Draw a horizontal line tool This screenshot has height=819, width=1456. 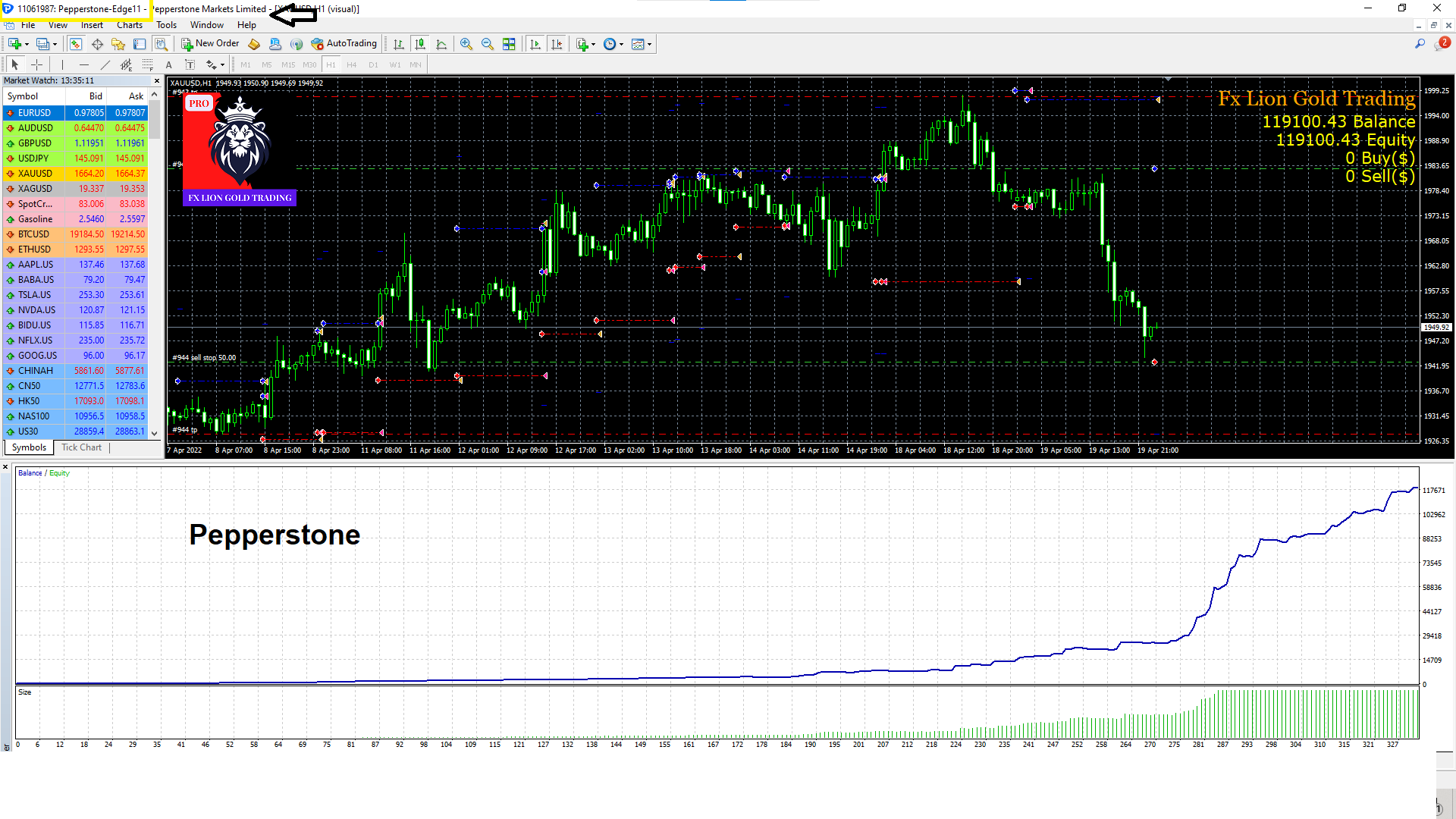point(84,64)
